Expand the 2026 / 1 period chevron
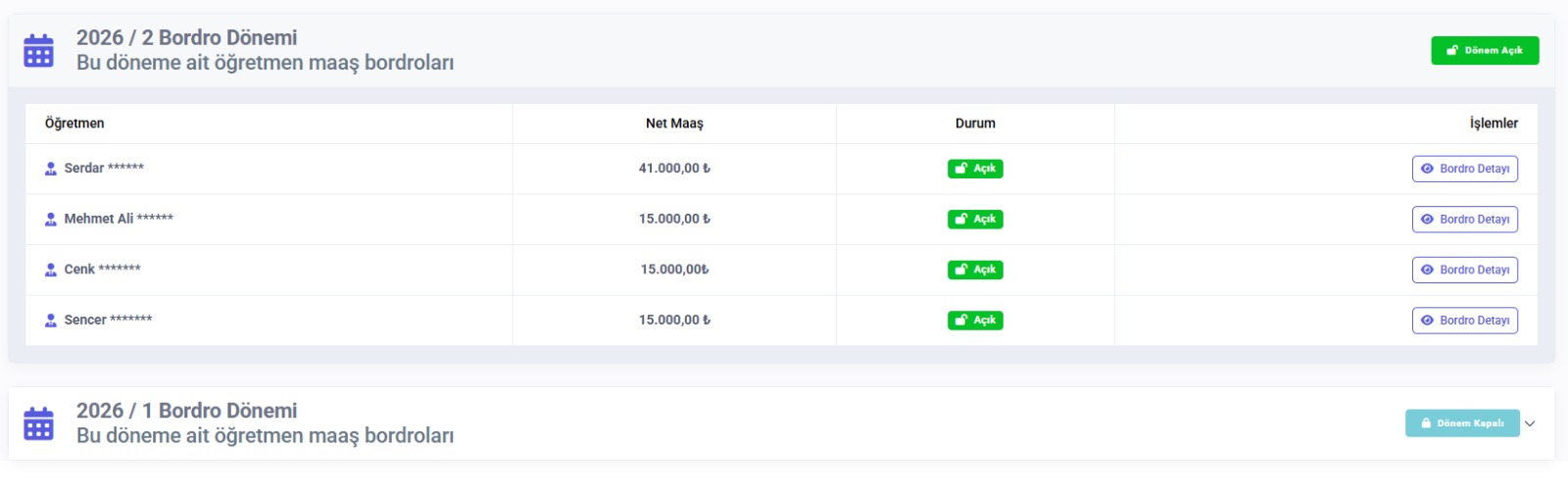1568x498 pixels. tap(1530, 423)
